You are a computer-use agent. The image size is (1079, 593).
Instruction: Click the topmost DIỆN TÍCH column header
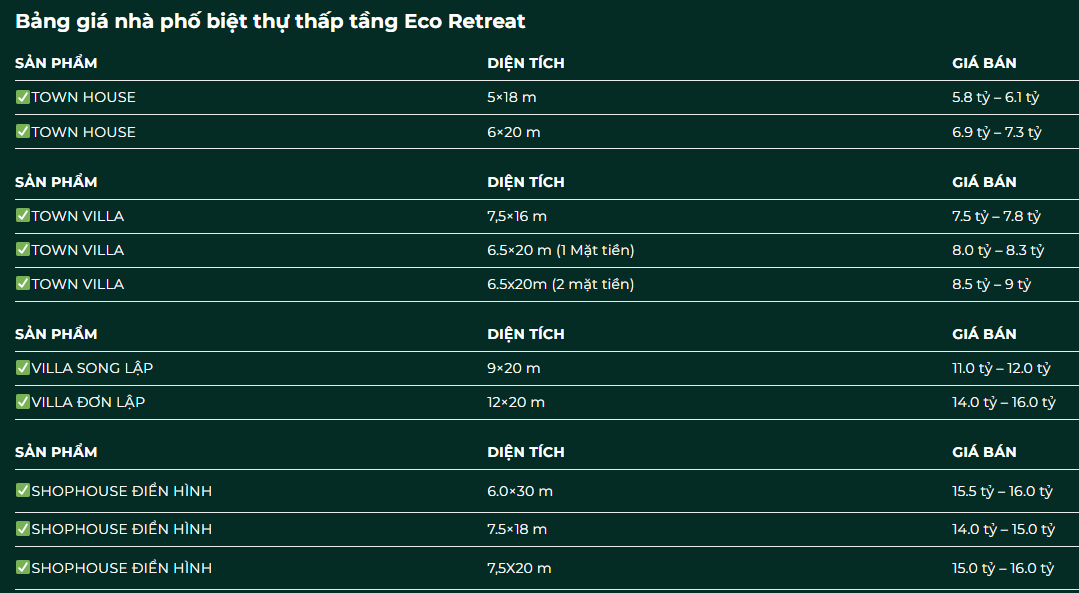(526, 63)
